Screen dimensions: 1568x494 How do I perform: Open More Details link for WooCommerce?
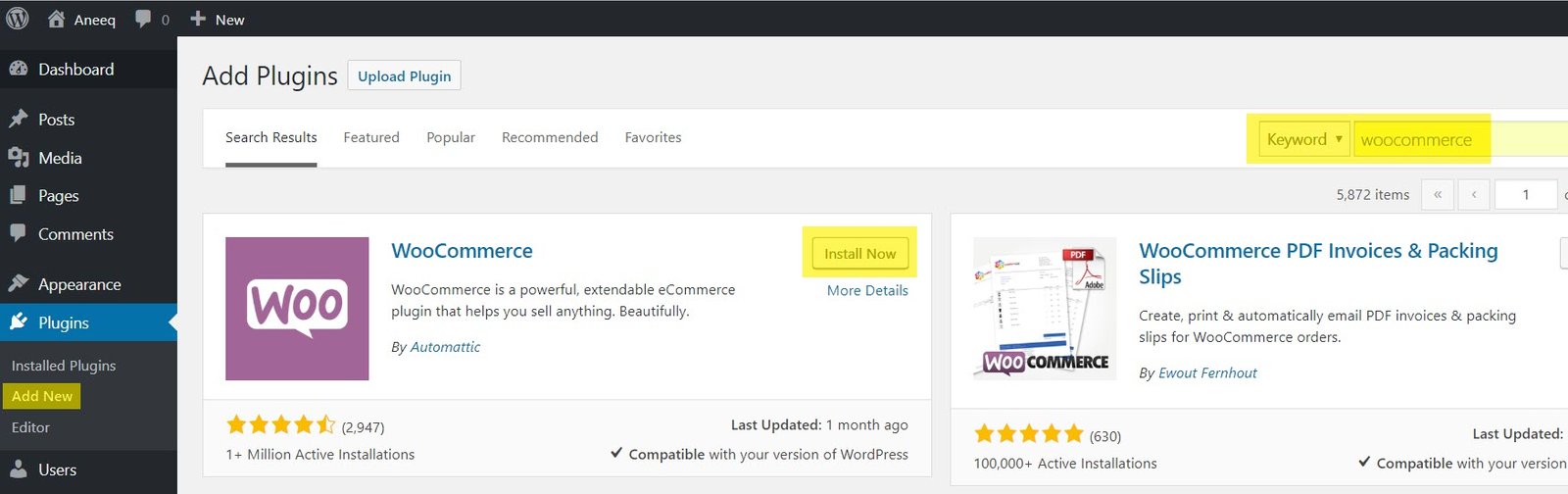tap(867, 290)
